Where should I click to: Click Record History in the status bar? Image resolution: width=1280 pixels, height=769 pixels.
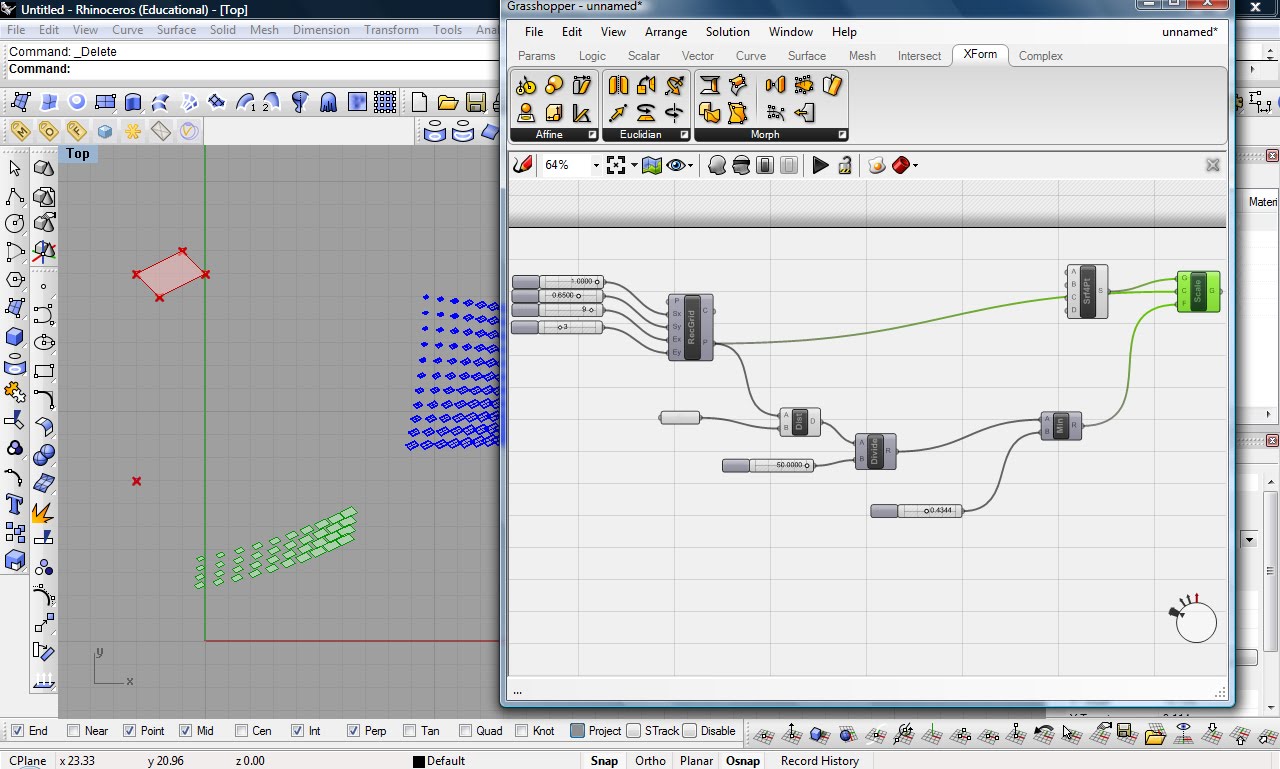(x=820, y=761)
